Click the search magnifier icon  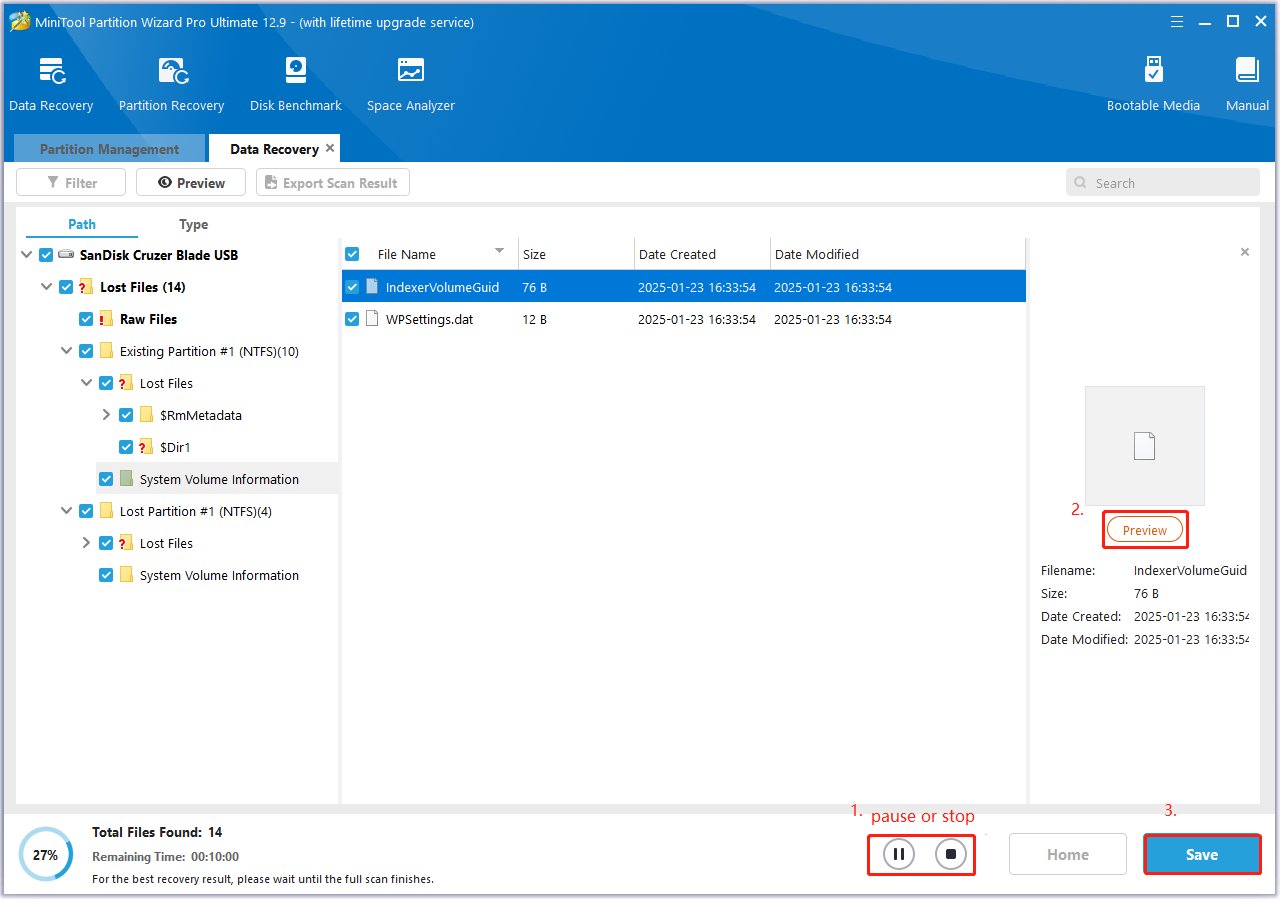pyautogui.click(x=1081, y=183)
